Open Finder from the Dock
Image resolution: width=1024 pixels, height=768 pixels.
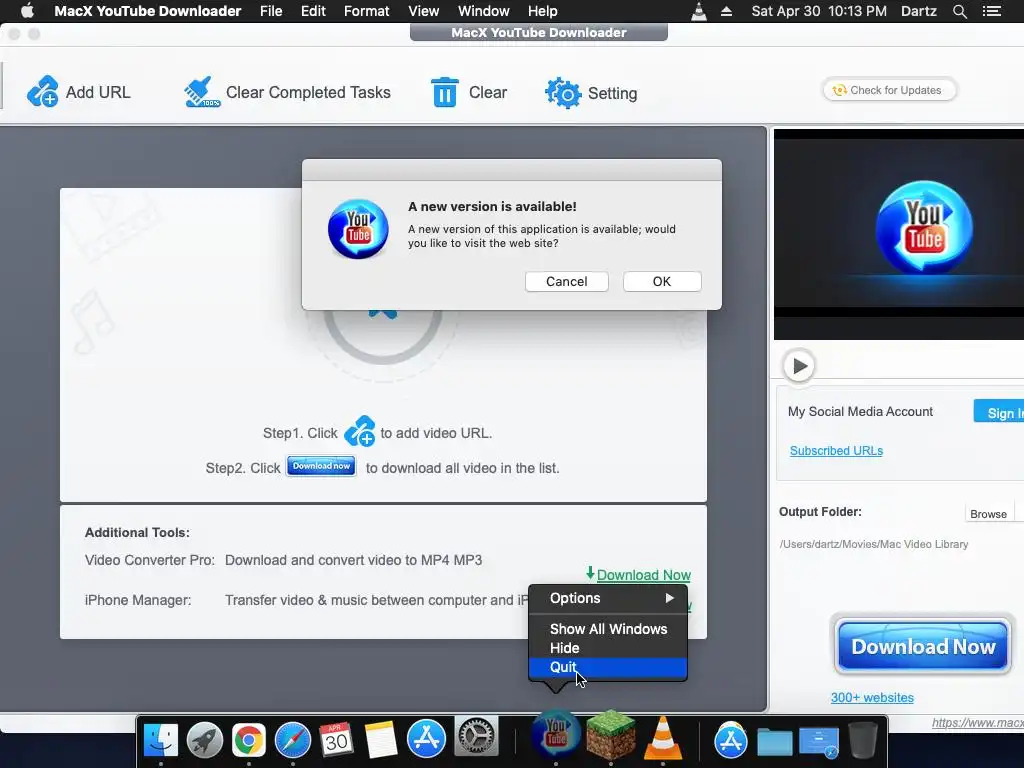click(161, 740)
